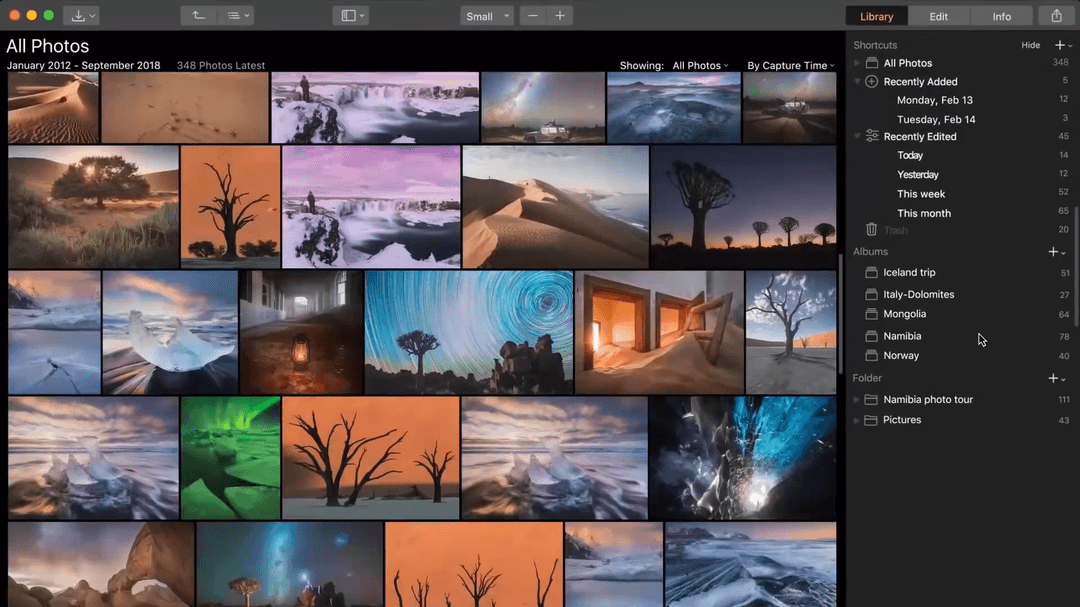The height and width of the screenshot is (607, 1080).
Task: Expand the All Photos disclosure triangle
Action: (856, 62)
